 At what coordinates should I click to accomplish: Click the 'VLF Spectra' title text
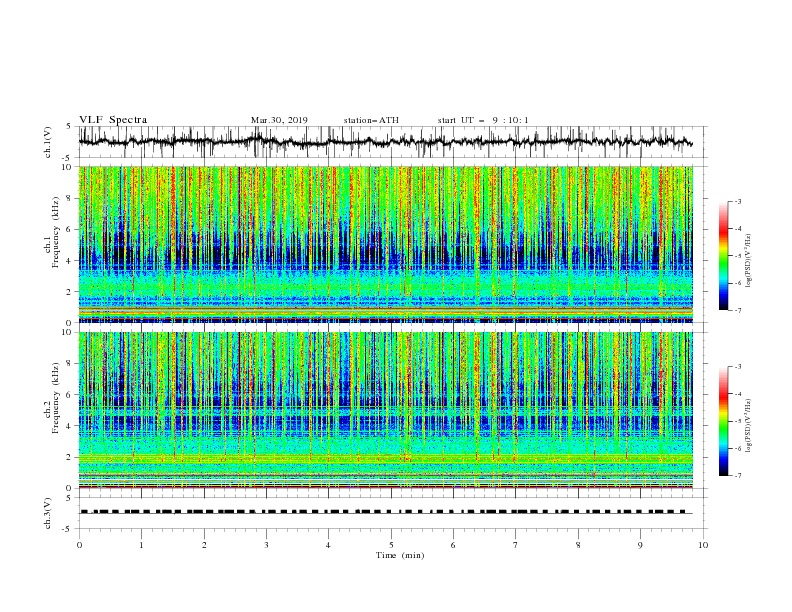pos(113,120)
